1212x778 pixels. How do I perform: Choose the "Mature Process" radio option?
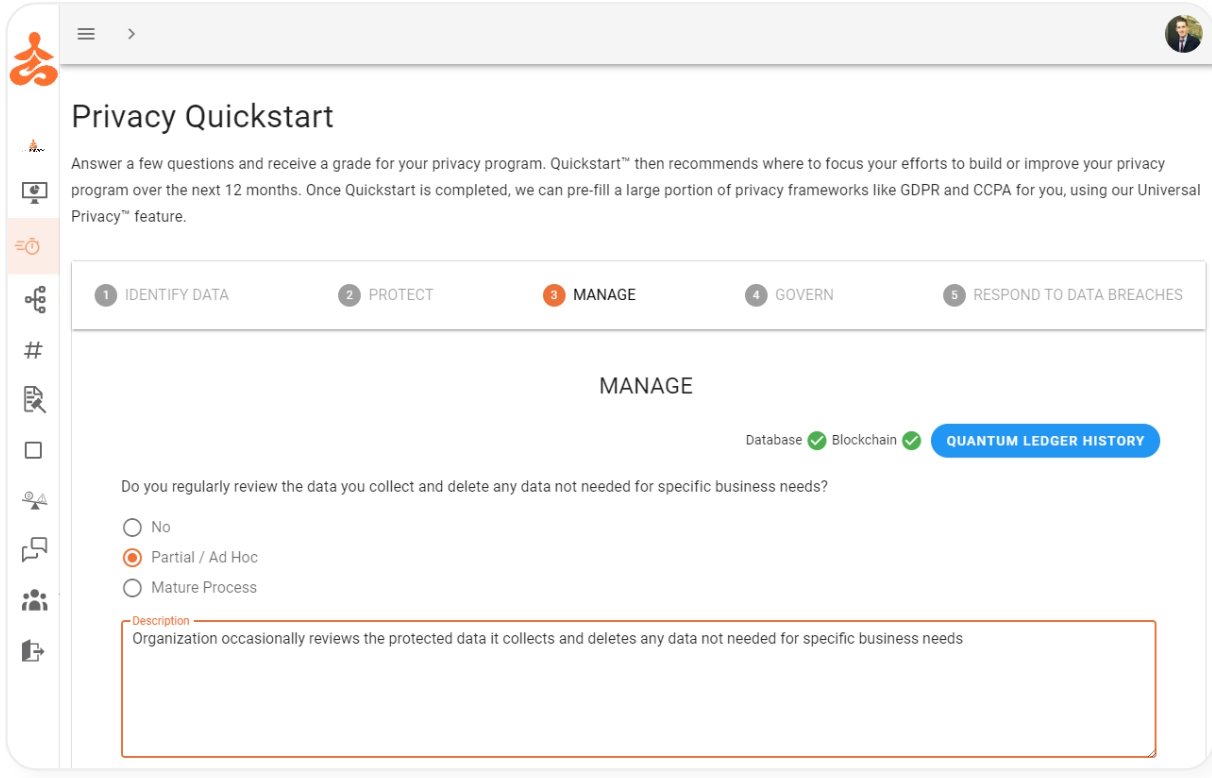132,587
